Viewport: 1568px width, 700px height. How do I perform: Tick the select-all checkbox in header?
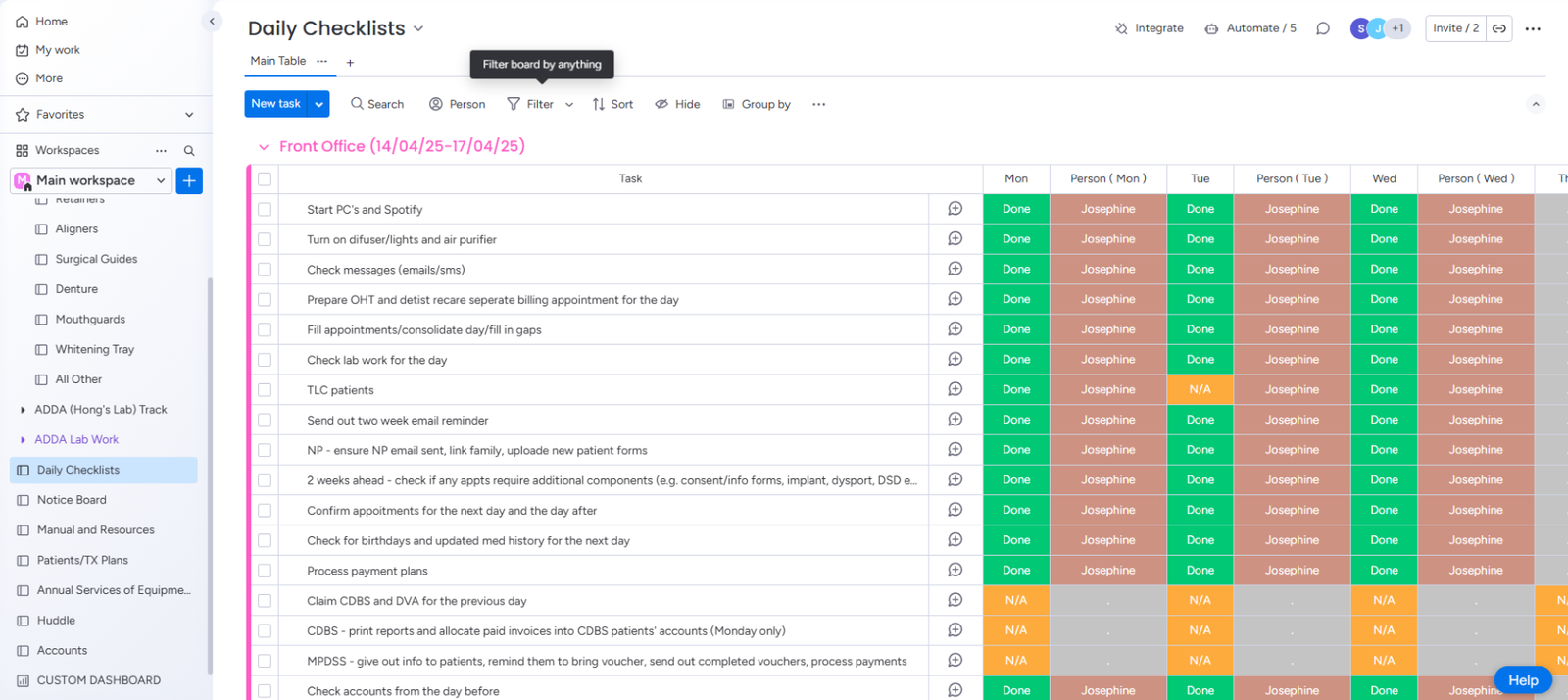265,178
